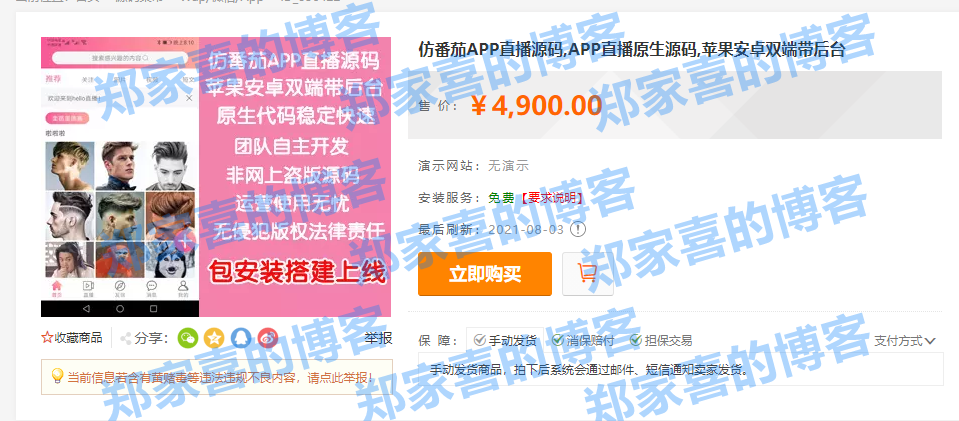Share to Weibo red icon
Screen dimensions: 959x421
point(267,338)
